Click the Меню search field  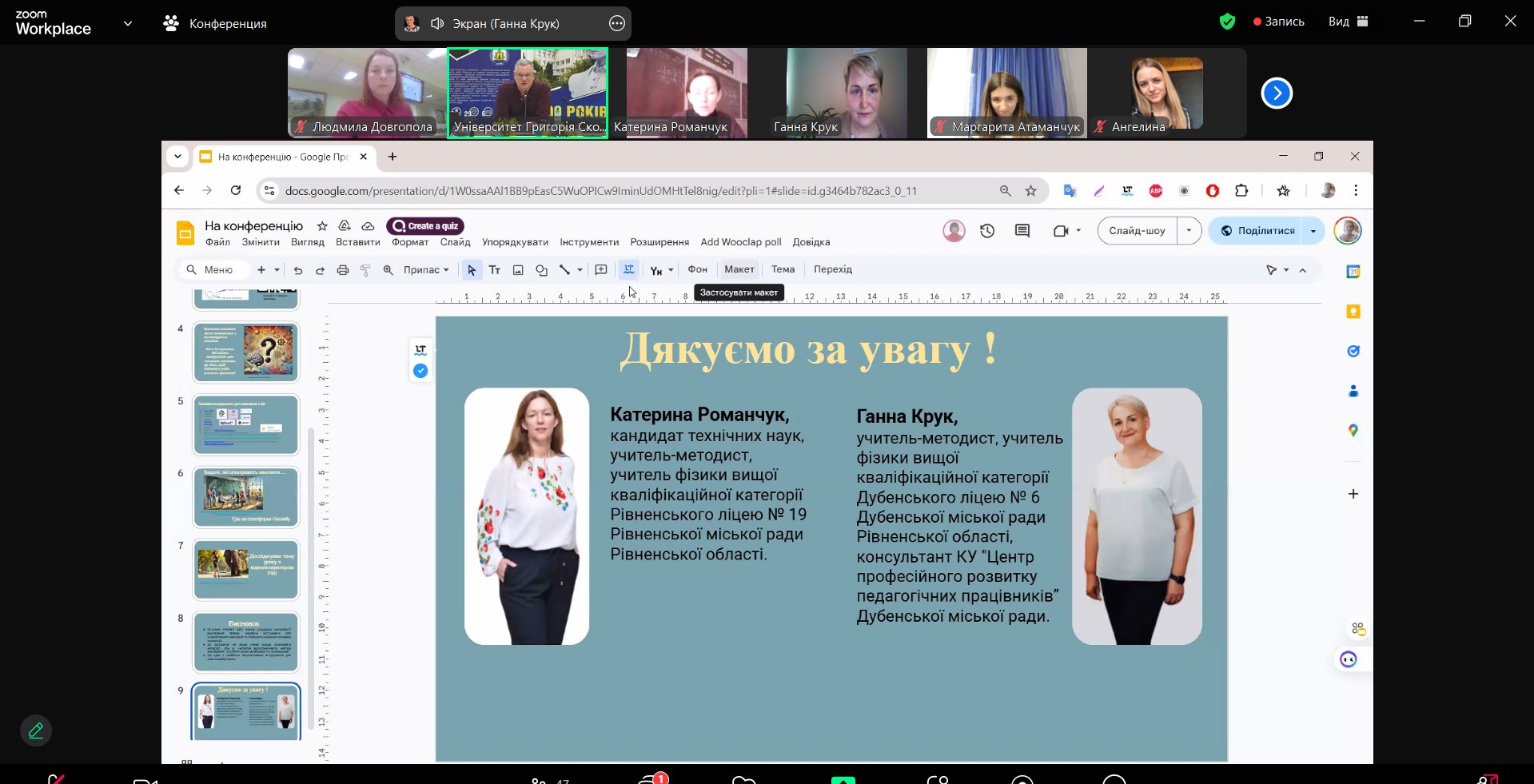[x=216, y=270]
